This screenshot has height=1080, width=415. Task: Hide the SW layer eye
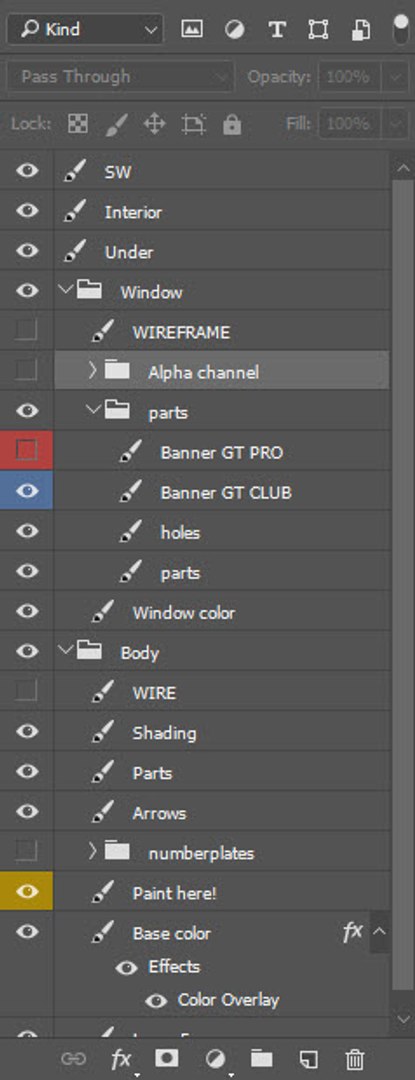(x=27, y=171)
